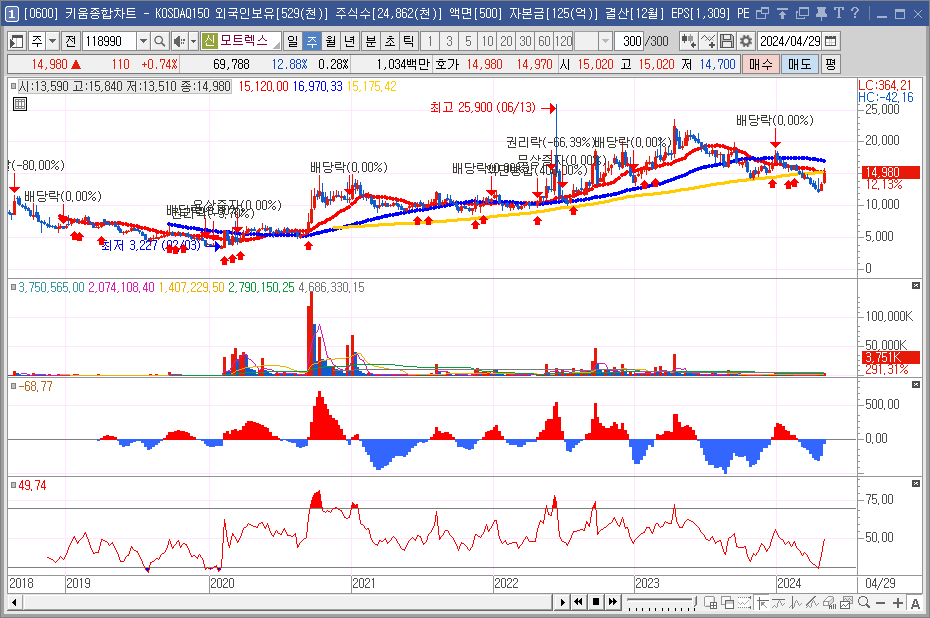This screenshot has height=618, width=930.
Task: Close the 49.74 RSI pane with its X
Action: pos(915,484)
